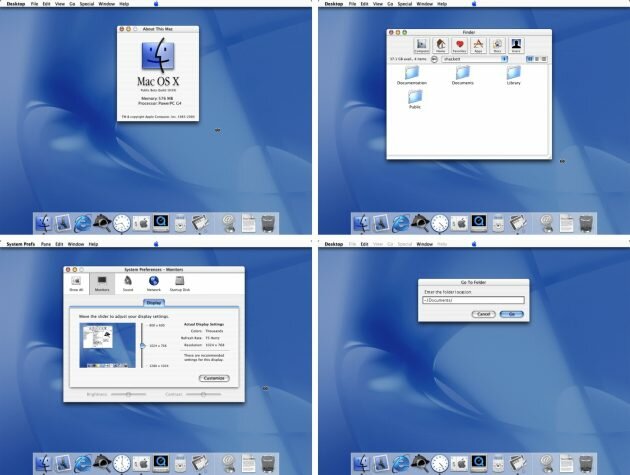This screenshot has height=475, width=630.
Task: Select the Documentation folder in the Finder window
Action: pos(412,76)
